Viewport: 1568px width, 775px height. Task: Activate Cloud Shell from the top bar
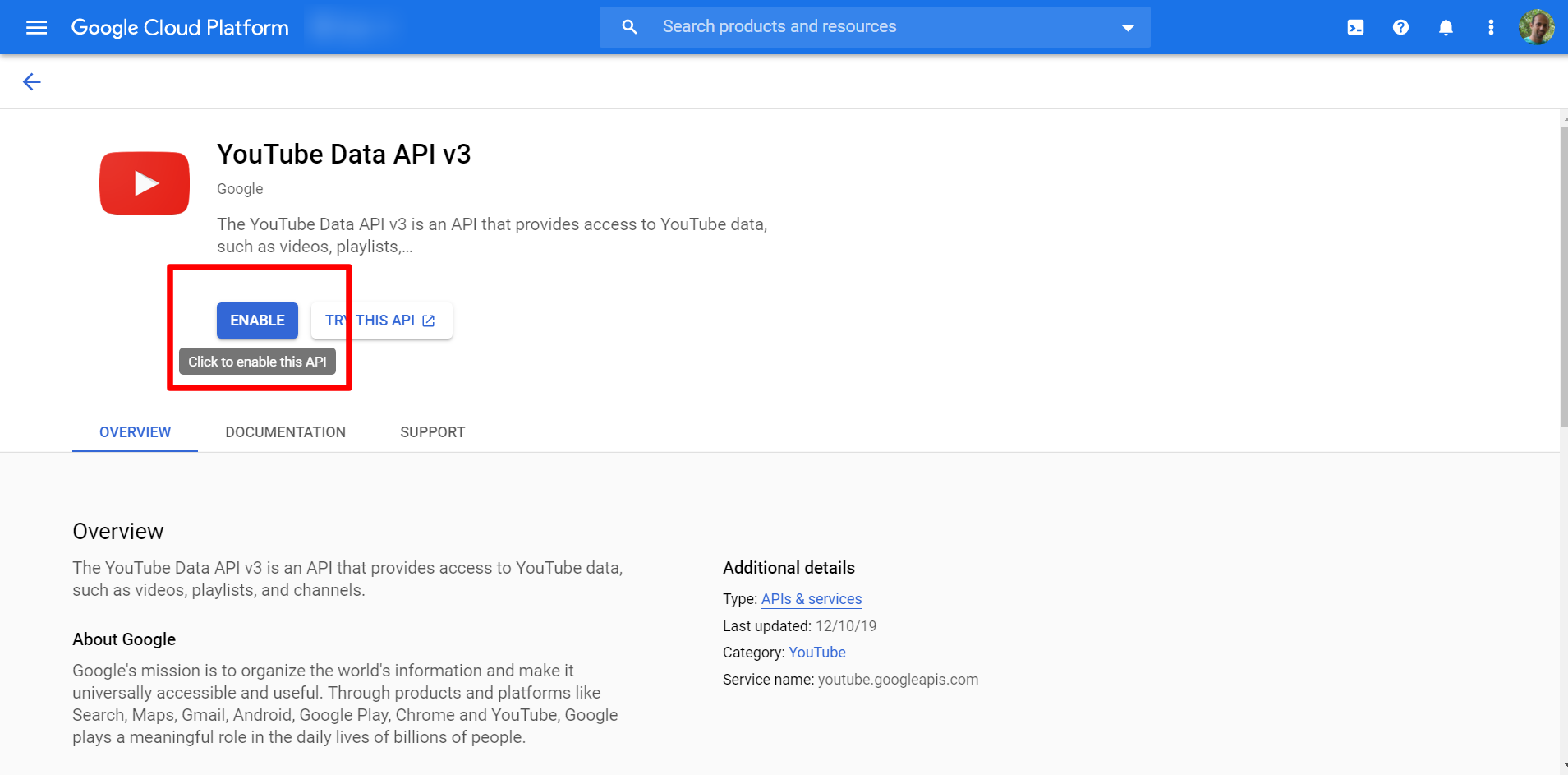(1354, 27)
